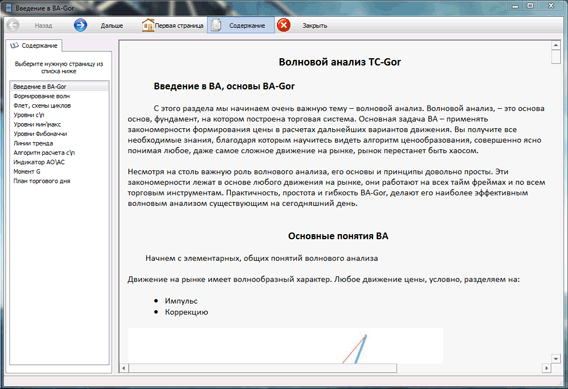This screenshot has height=389, width=568.
Task: Click the grey Back arrow icon
Action: pyautogui.click(x=13, y=25)
